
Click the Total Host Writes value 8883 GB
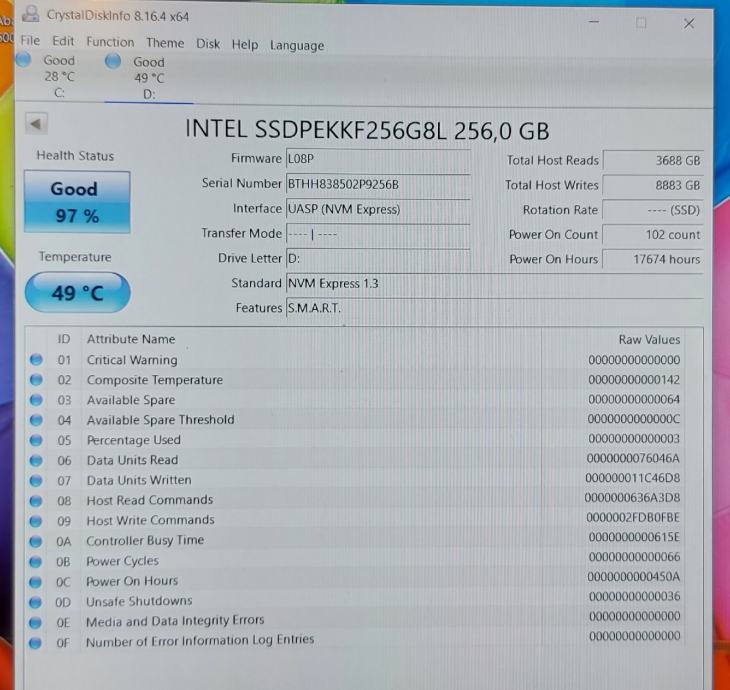[653, 185]
